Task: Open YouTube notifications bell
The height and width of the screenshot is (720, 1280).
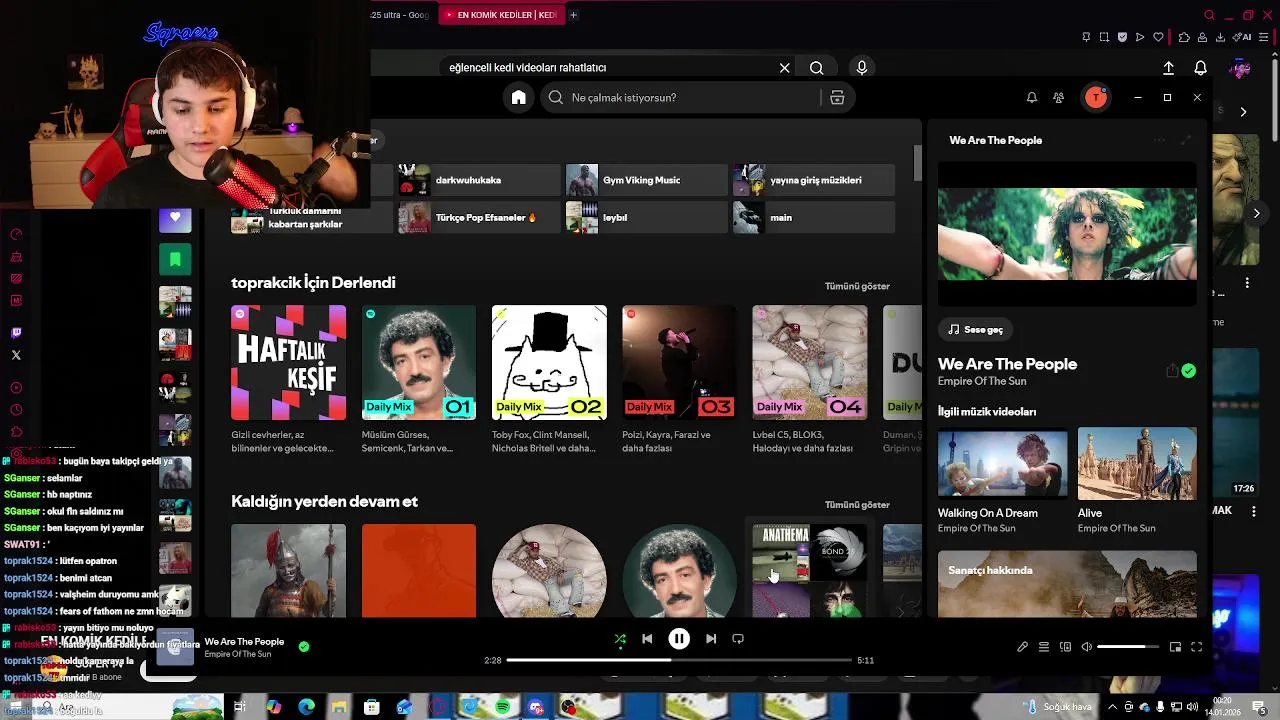Action: point(1200,67)
